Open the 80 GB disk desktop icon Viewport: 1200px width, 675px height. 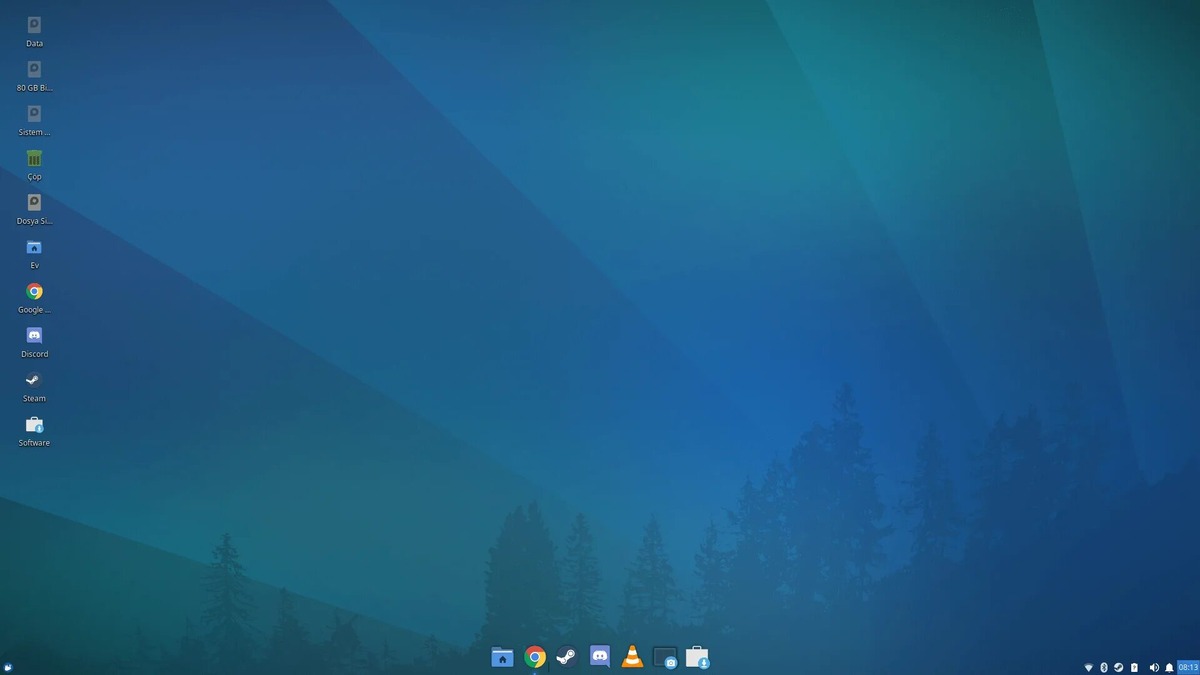tap(33, 70)
